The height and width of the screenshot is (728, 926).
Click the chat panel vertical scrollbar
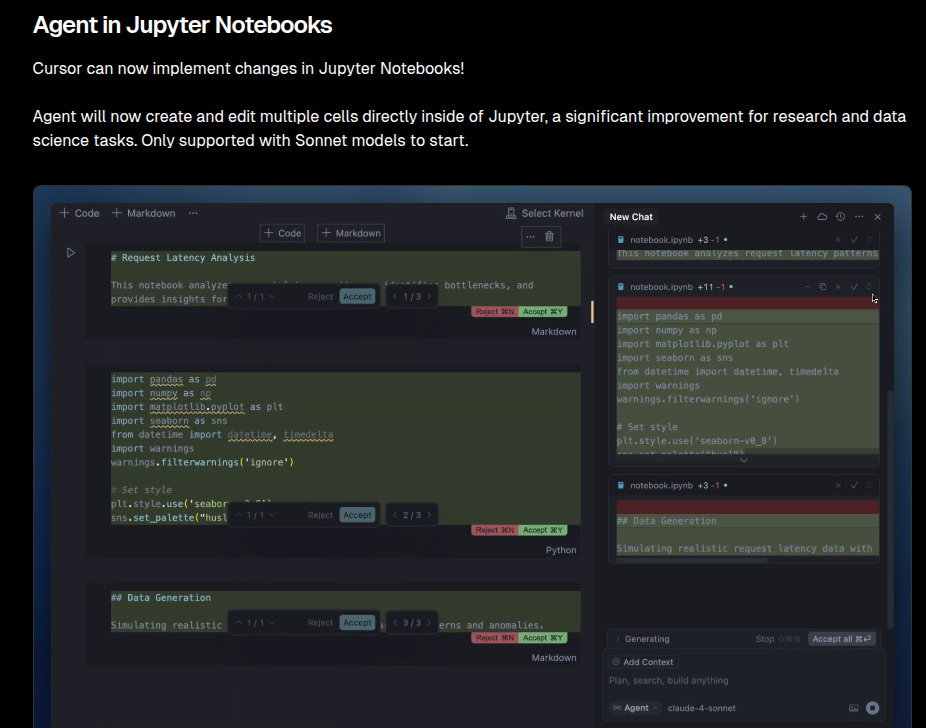(x=891, y=508)
